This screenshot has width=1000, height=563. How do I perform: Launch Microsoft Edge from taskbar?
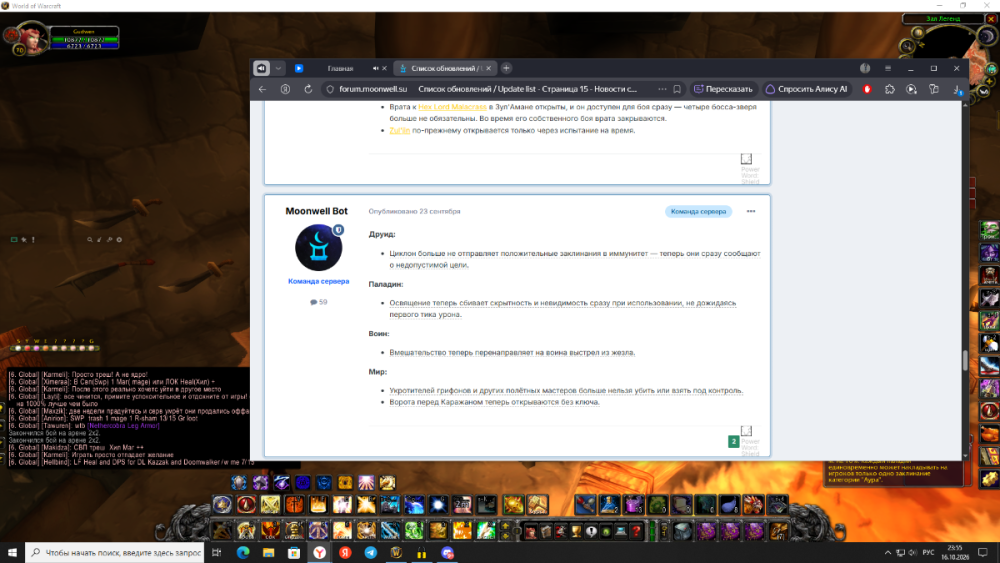coord(243,553)
